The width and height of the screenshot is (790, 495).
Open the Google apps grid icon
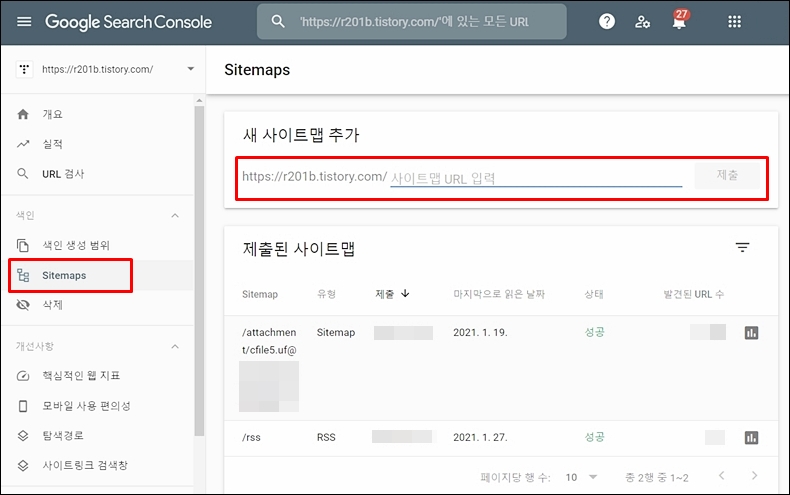point(735,22)
